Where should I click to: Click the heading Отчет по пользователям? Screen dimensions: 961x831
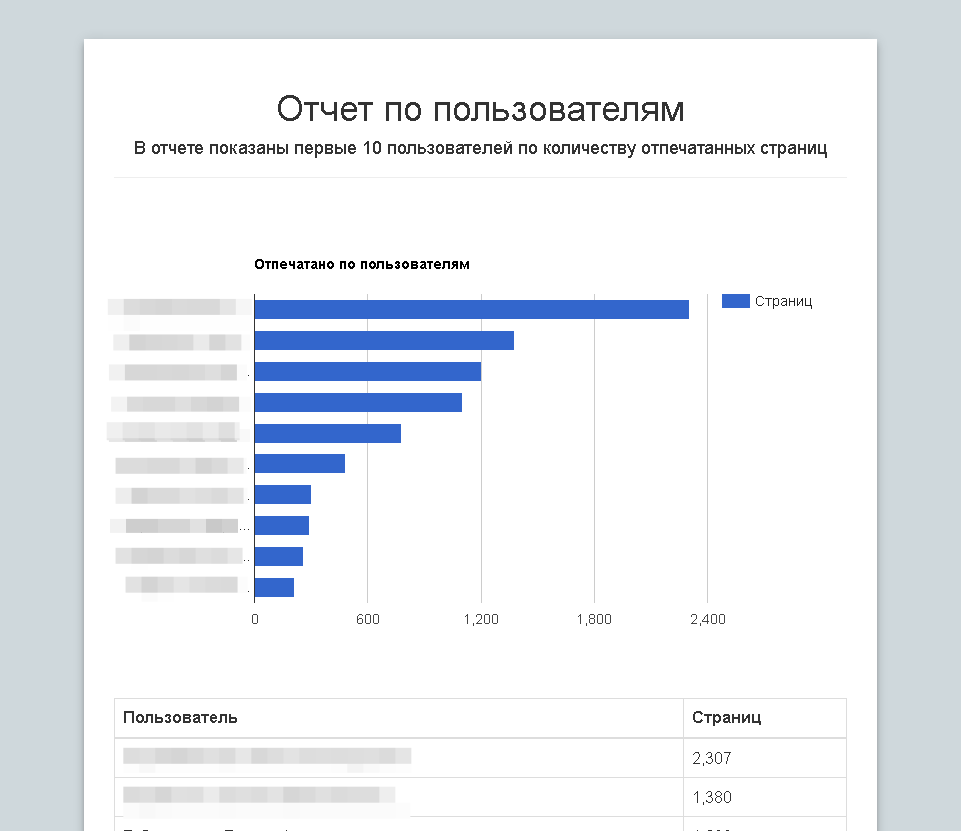pyautogui.click(x=480, y=109)
